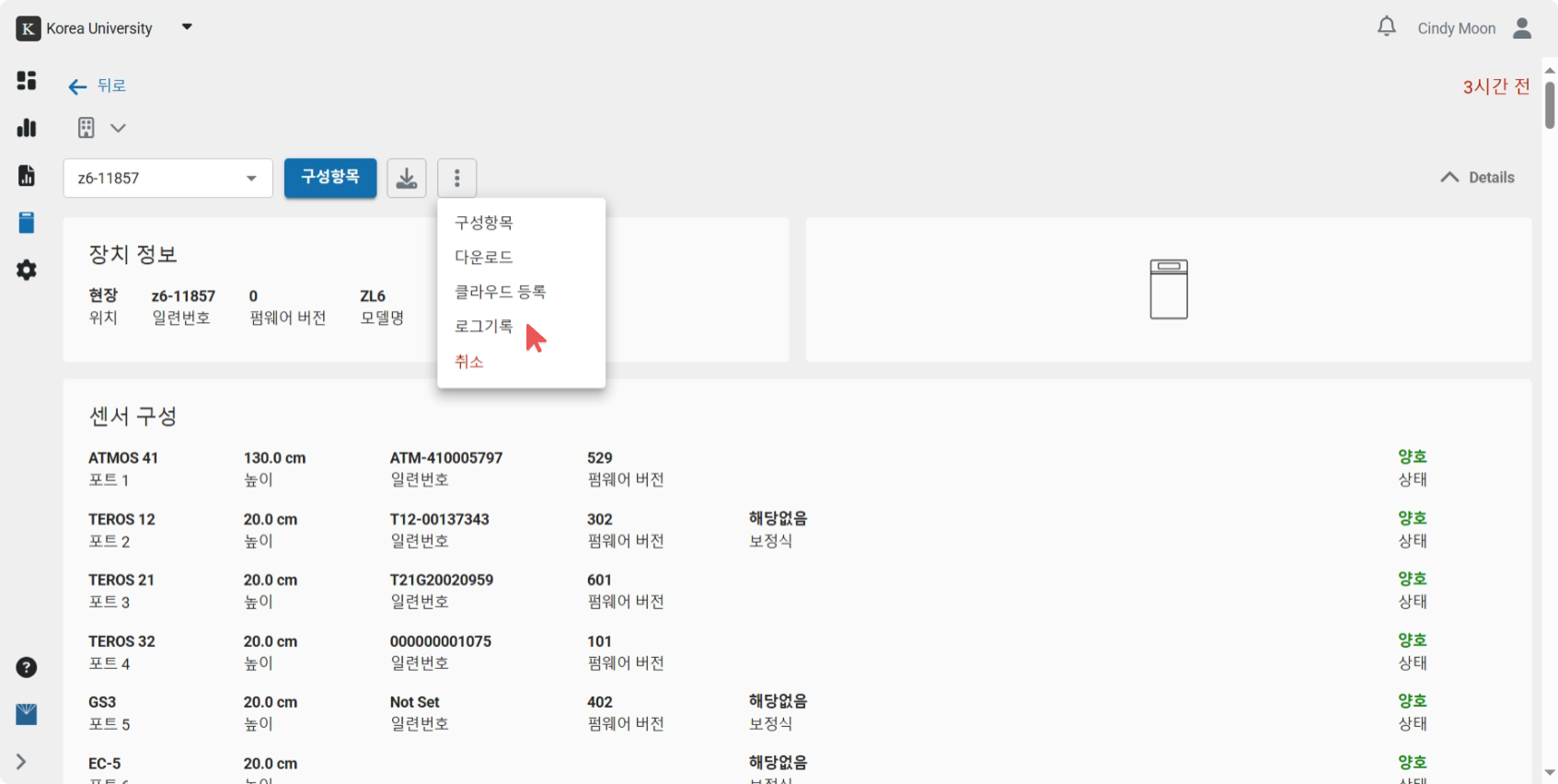Click the TEROS 21 sensor name

pyautogui.click(x=121, y=580)
